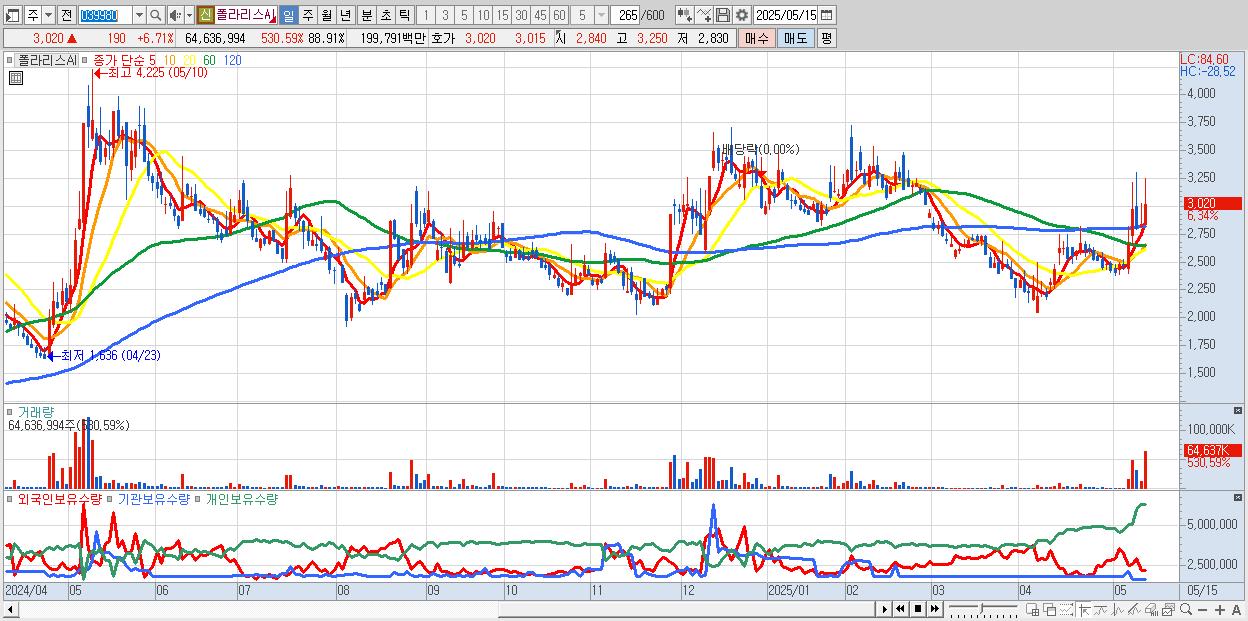This screenshot has height=621, width=1248.
Task: Click the fast-forward button in bottom bar
Action: point(934,609)
